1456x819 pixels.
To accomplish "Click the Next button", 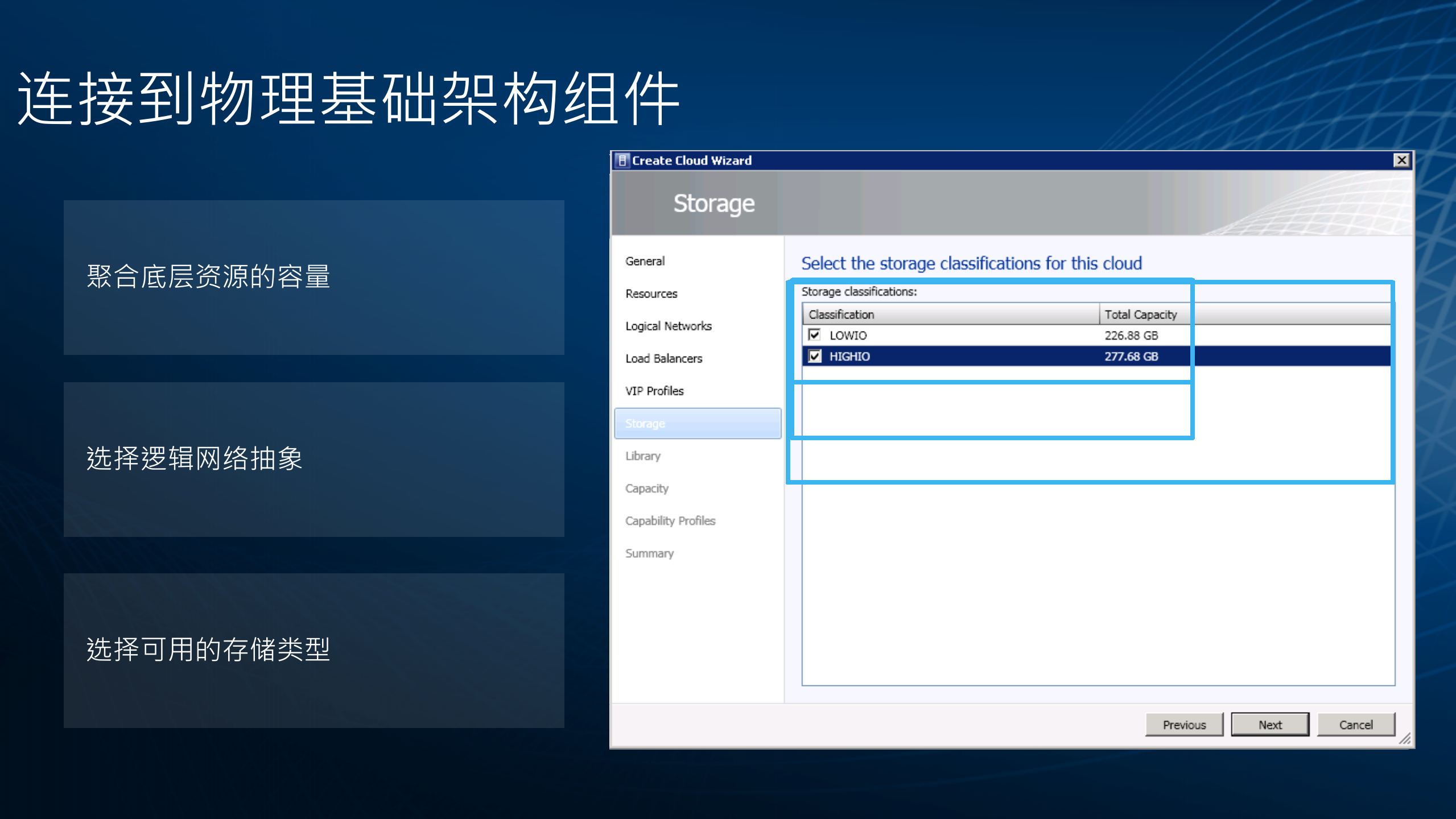I will pos(1270,724).
